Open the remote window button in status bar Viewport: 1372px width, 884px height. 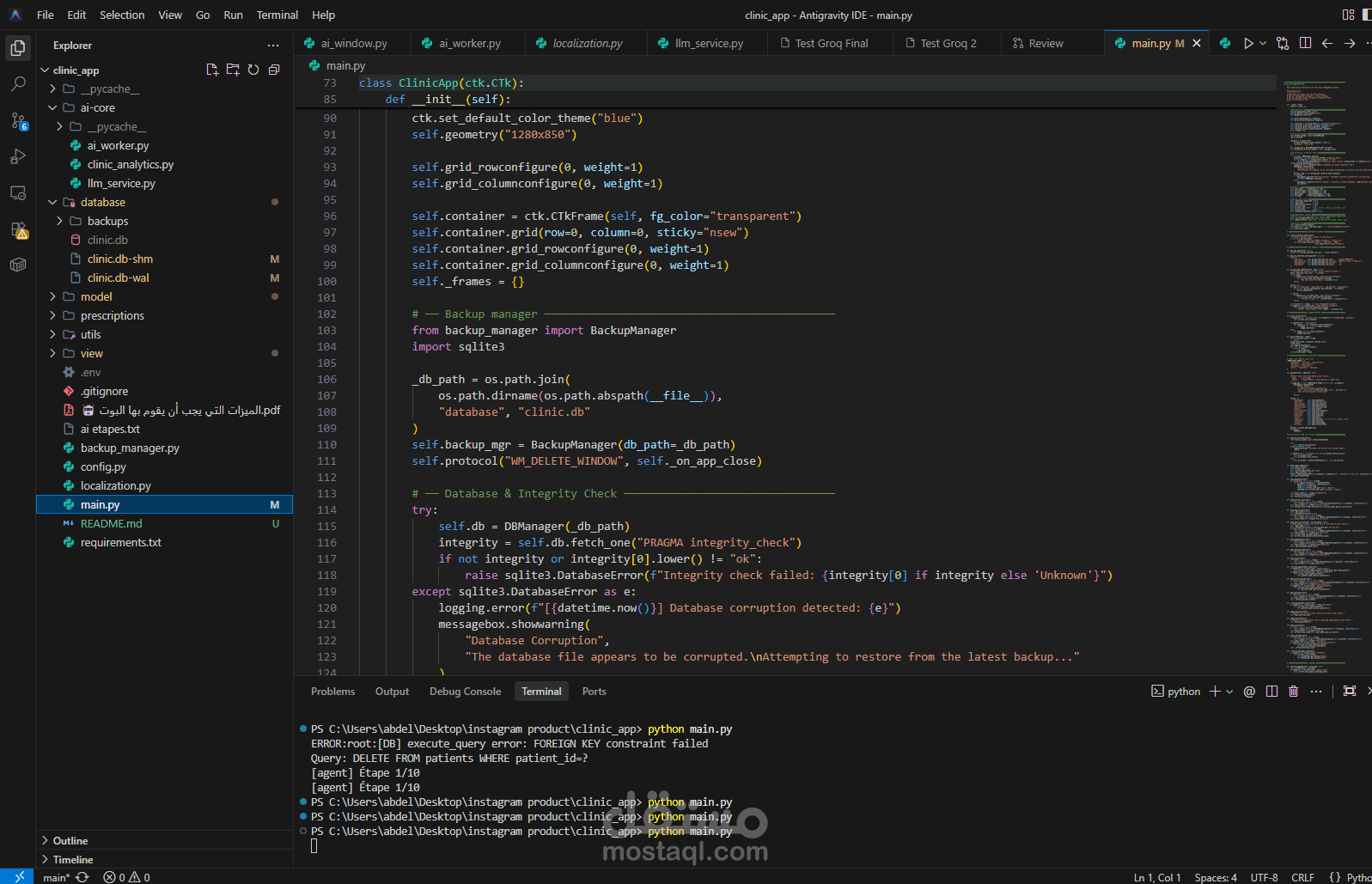tap(18, 876)
